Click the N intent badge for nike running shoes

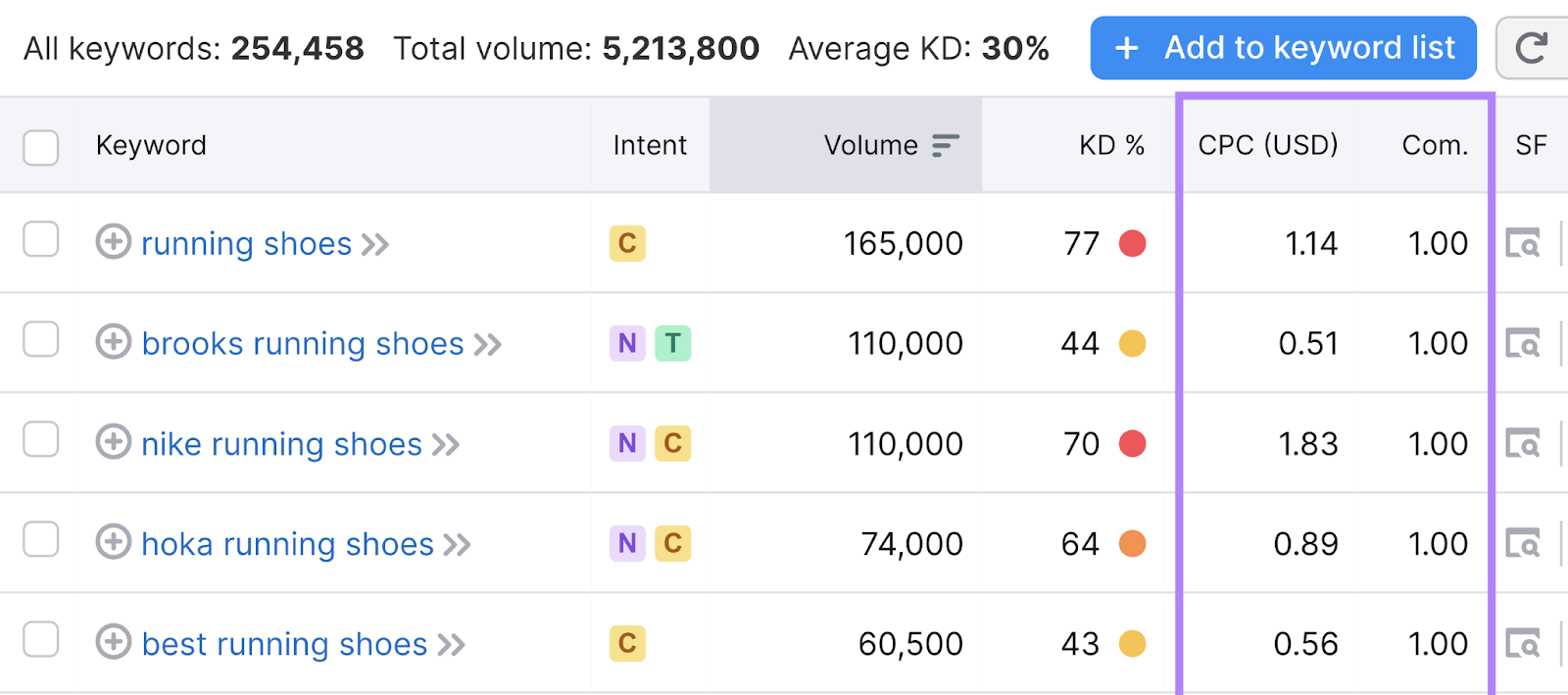[627, 443]
